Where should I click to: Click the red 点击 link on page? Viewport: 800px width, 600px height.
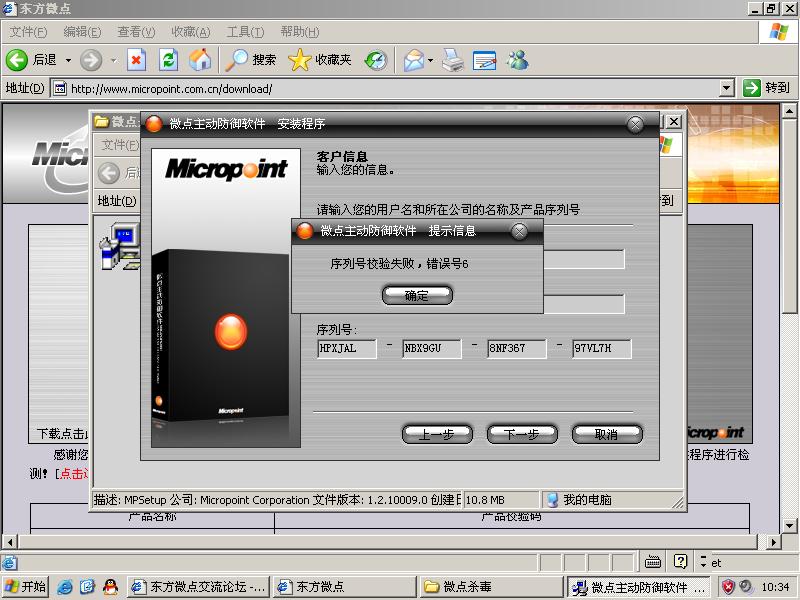coord(74,474)
